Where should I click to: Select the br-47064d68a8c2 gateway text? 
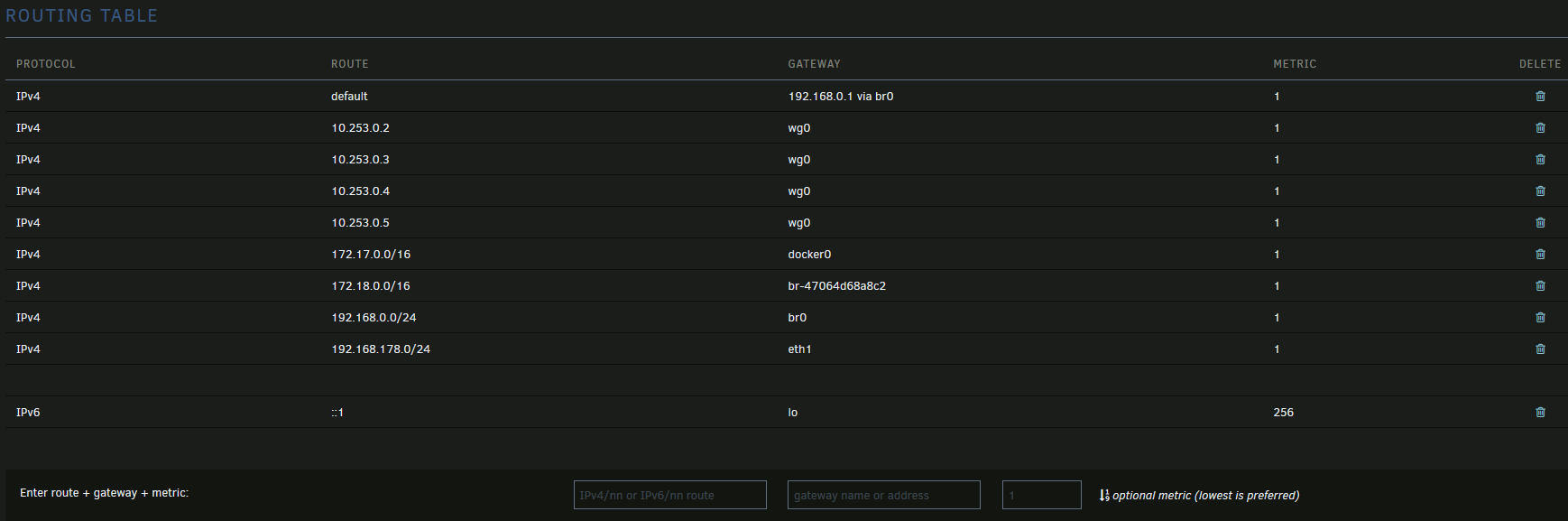point(836,286)
